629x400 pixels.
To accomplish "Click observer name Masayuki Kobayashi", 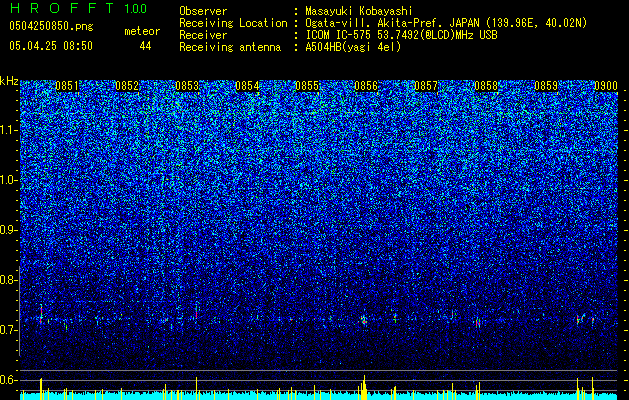I will 358,11.
